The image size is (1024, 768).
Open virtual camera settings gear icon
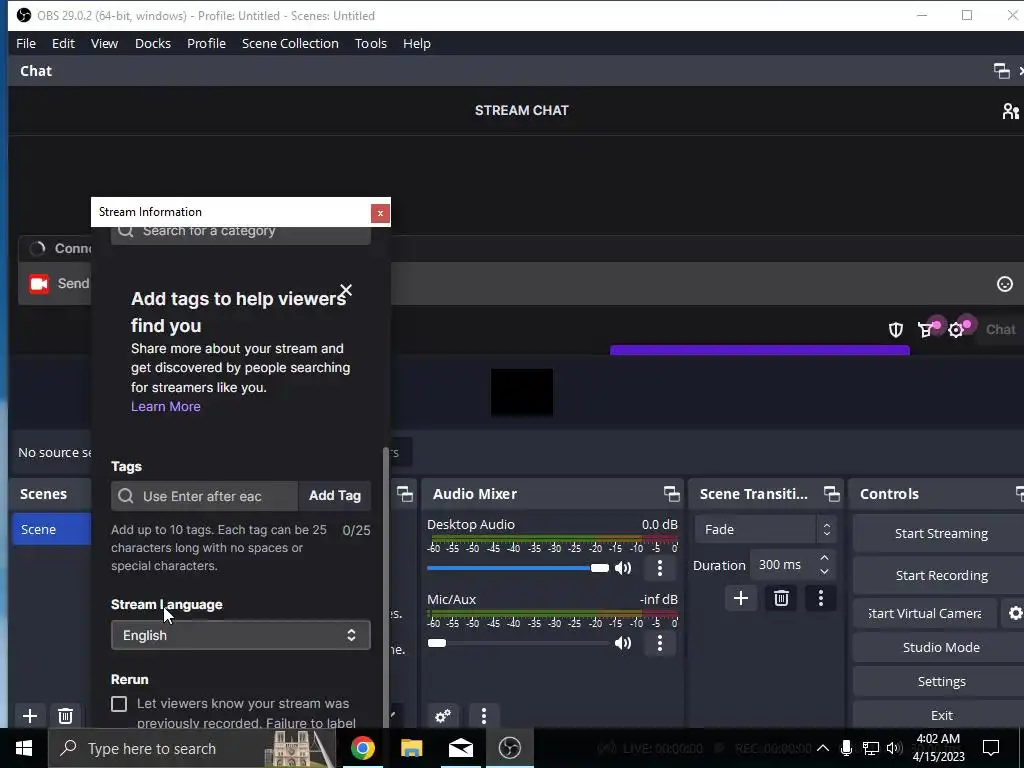tap(1015, 613)
